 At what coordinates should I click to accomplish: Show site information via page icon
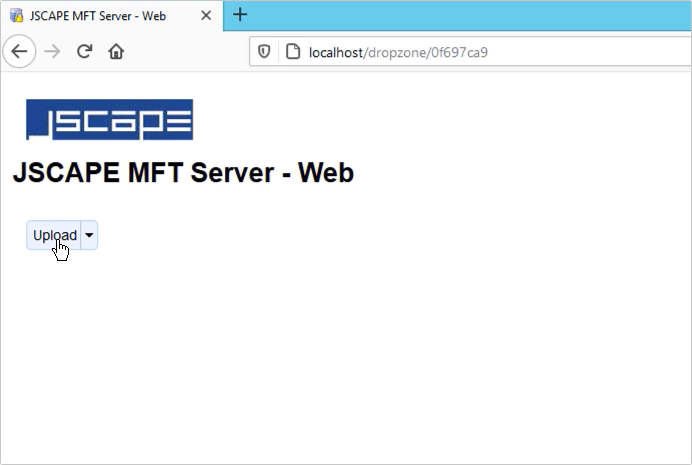pyautogui.click(x=293, y=51)
